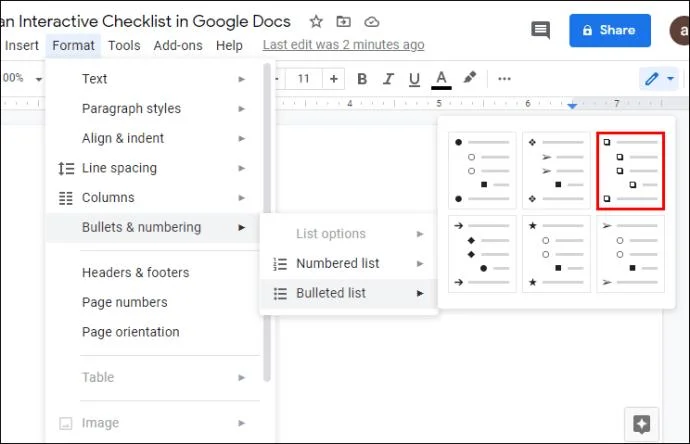Click the Share button
Viewport: 690px width, 444px height.
609,30
